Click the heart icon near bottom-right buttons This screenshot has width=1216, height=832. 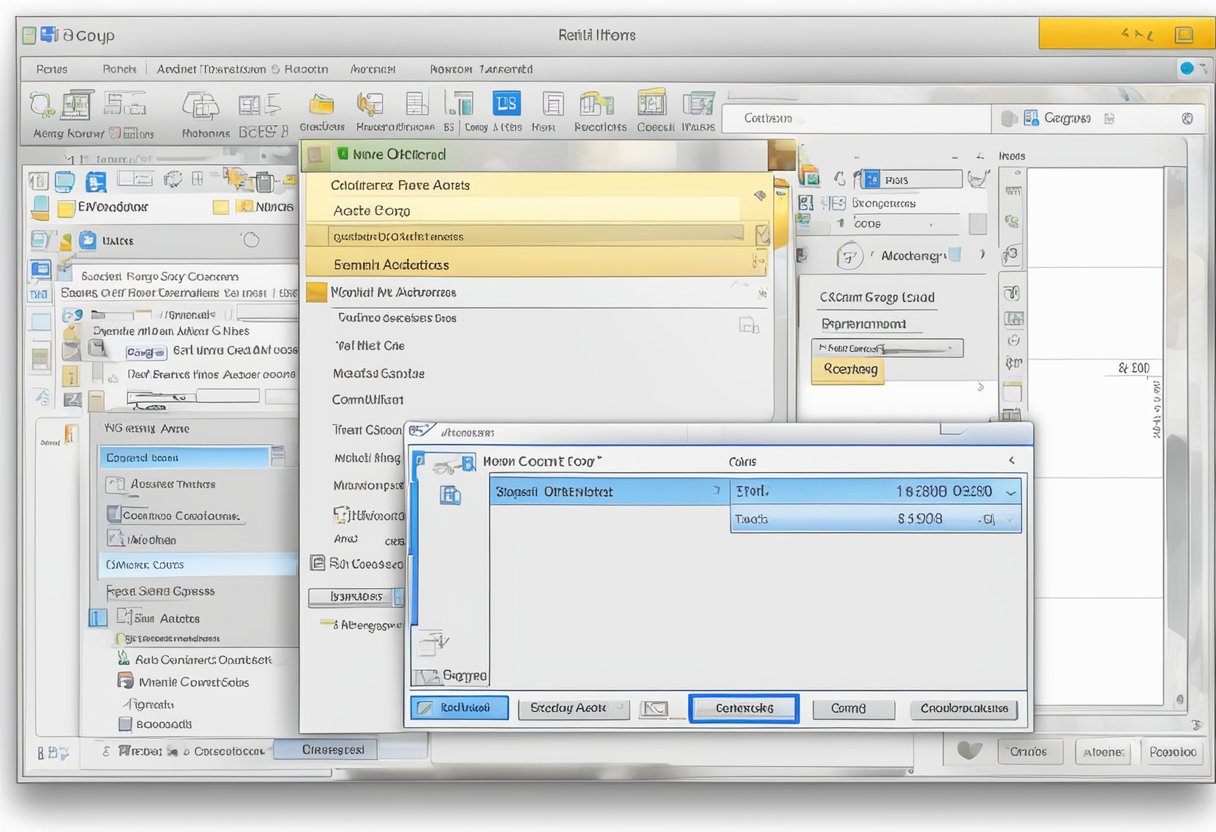[x=966, y=749]
